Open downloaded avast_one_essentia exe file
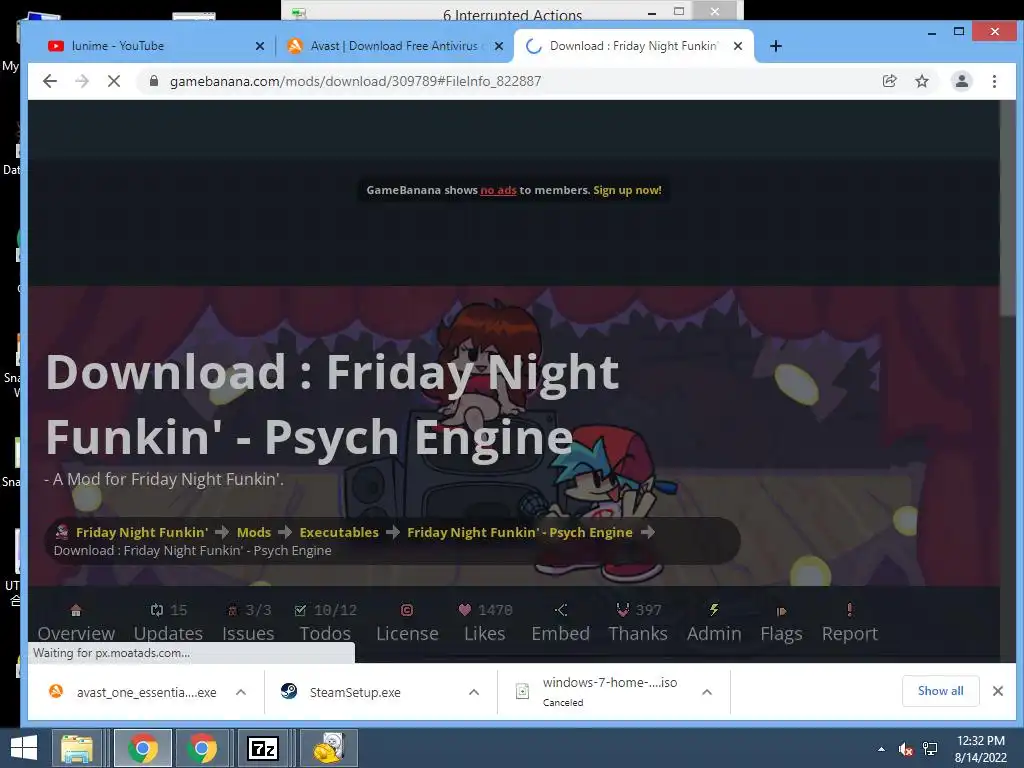 133,692
